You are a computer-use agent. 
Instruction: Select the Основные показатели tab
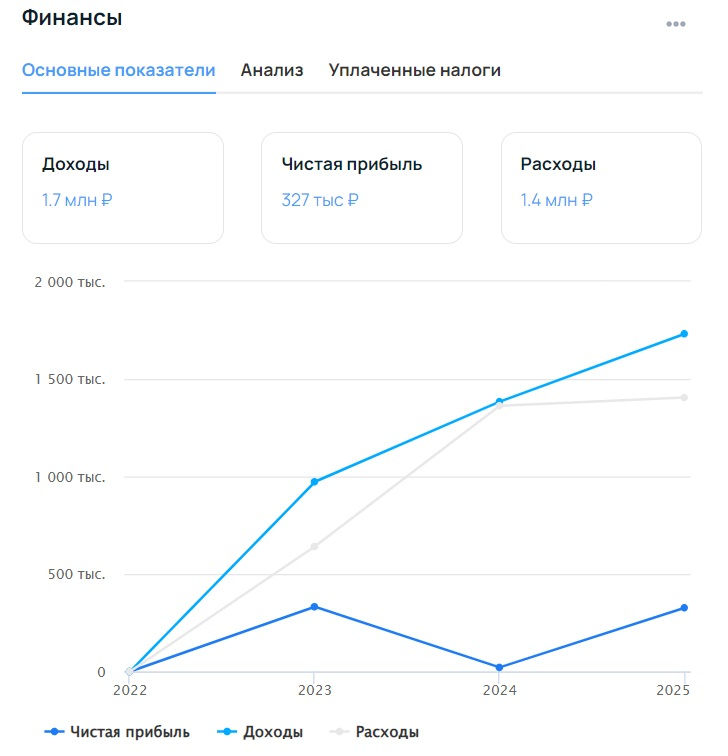(x=119, y=70)
